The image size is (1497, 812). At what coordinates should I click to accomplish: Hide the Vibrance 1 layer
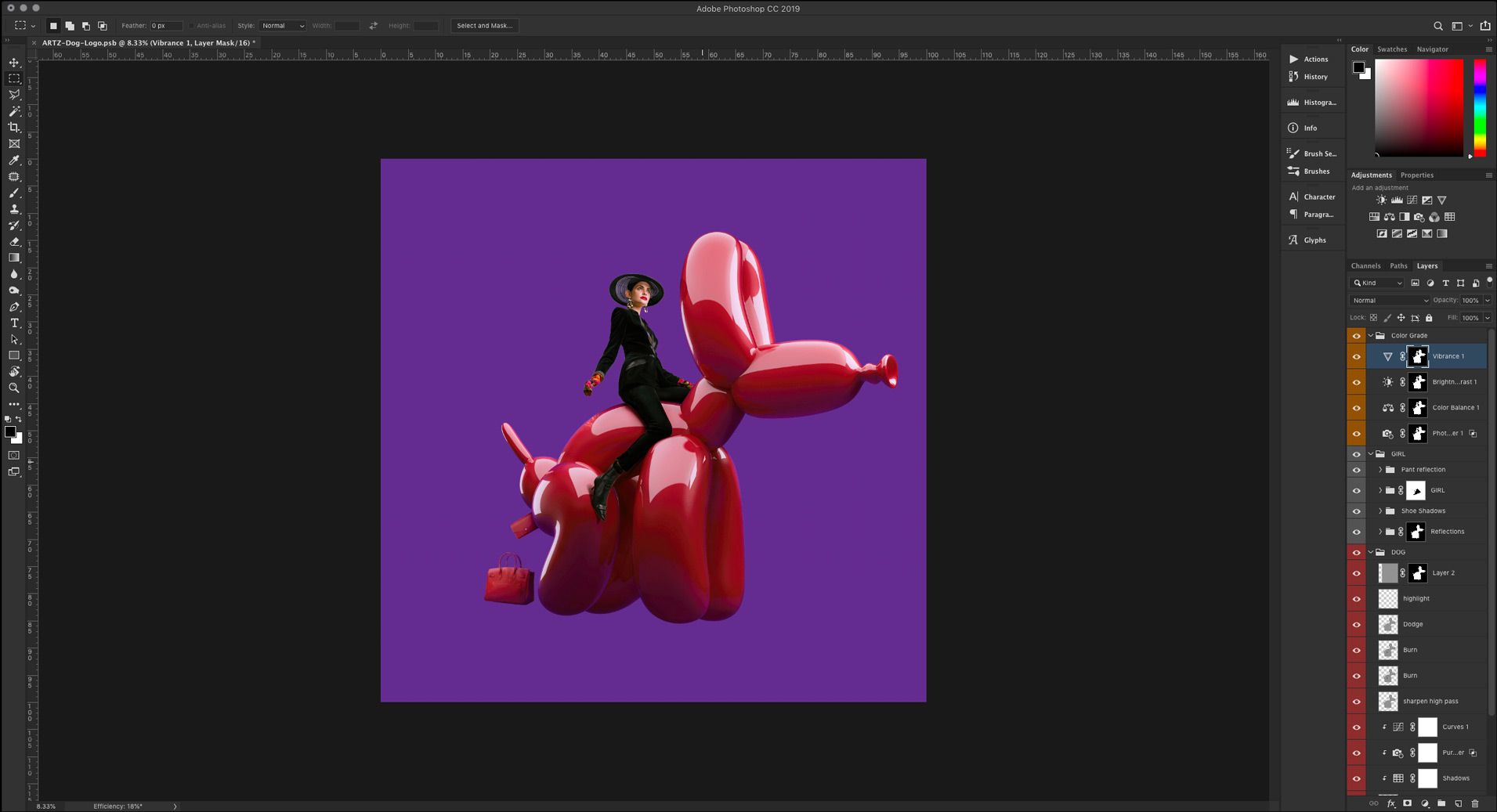[x=1357, y=356]
